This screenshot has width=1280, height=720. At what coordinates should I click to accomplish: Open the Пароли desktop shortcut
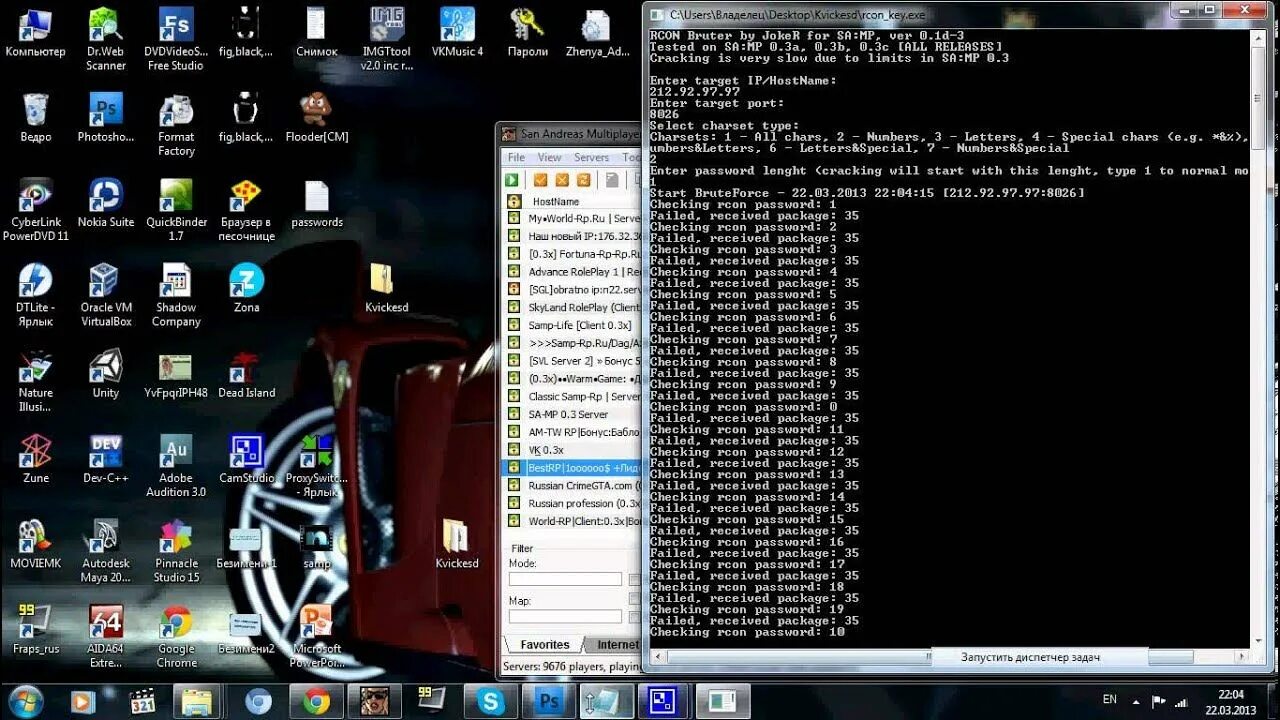[x=527, y=32]
